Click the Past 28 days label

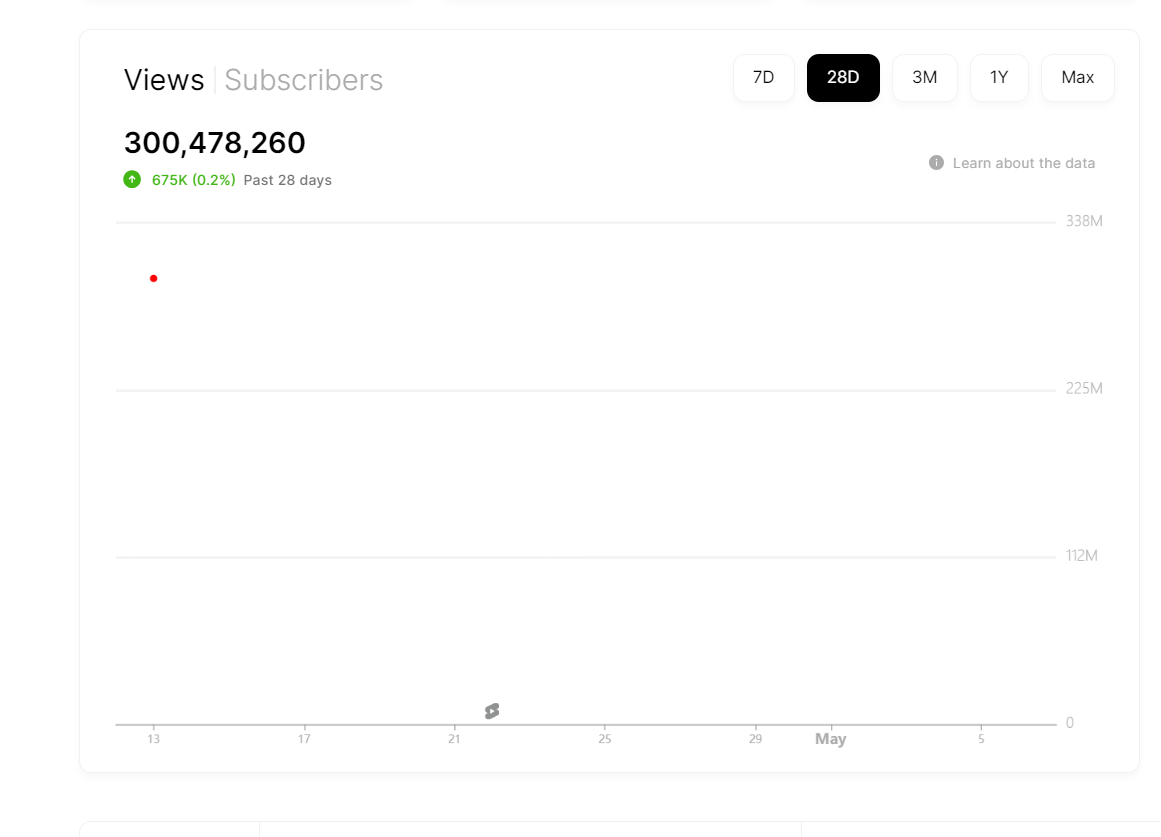287,180
